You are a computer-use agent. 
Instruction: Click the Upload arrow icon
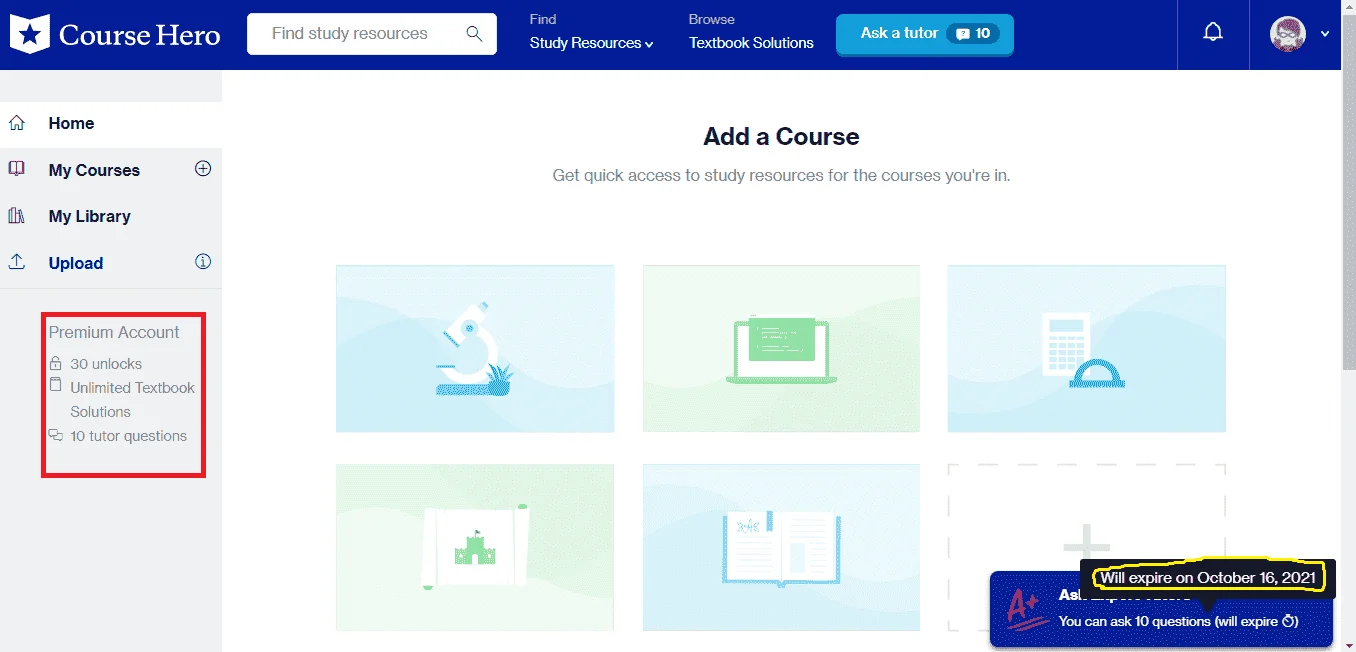pyautogui.click(x=17, y=262)
